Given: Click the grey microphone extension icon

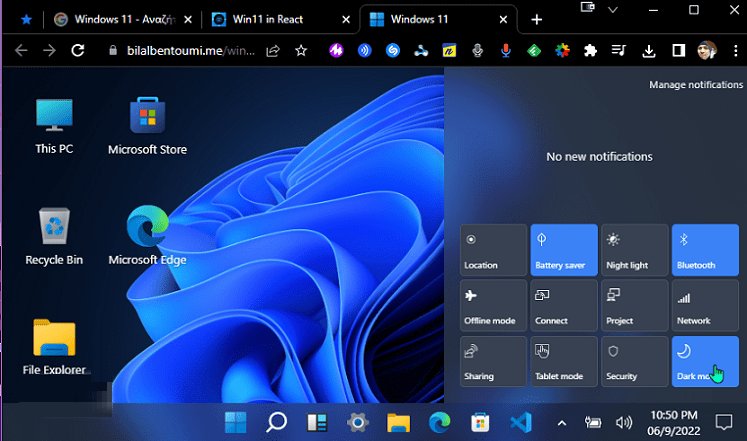Looking at the screenshot, I should (x=477, y=50).
